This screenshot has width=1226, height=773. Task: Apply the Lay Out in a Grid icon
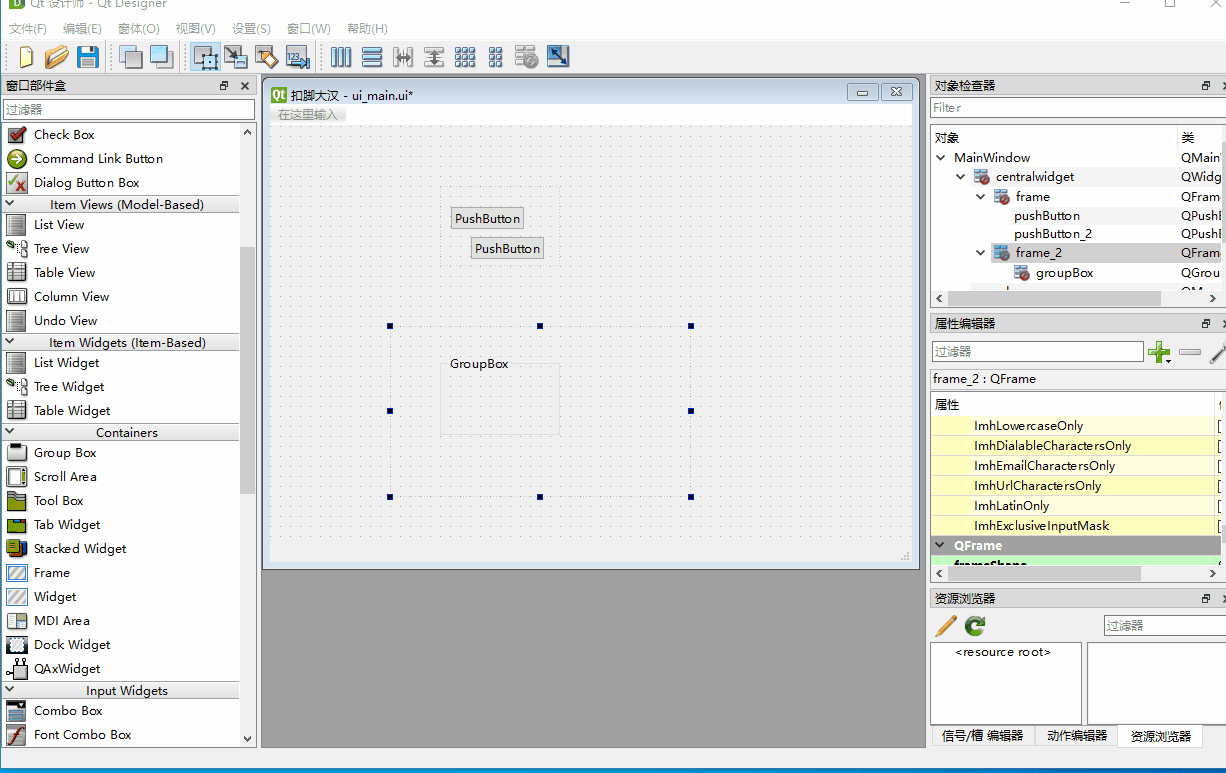click(x=465, y=57)
